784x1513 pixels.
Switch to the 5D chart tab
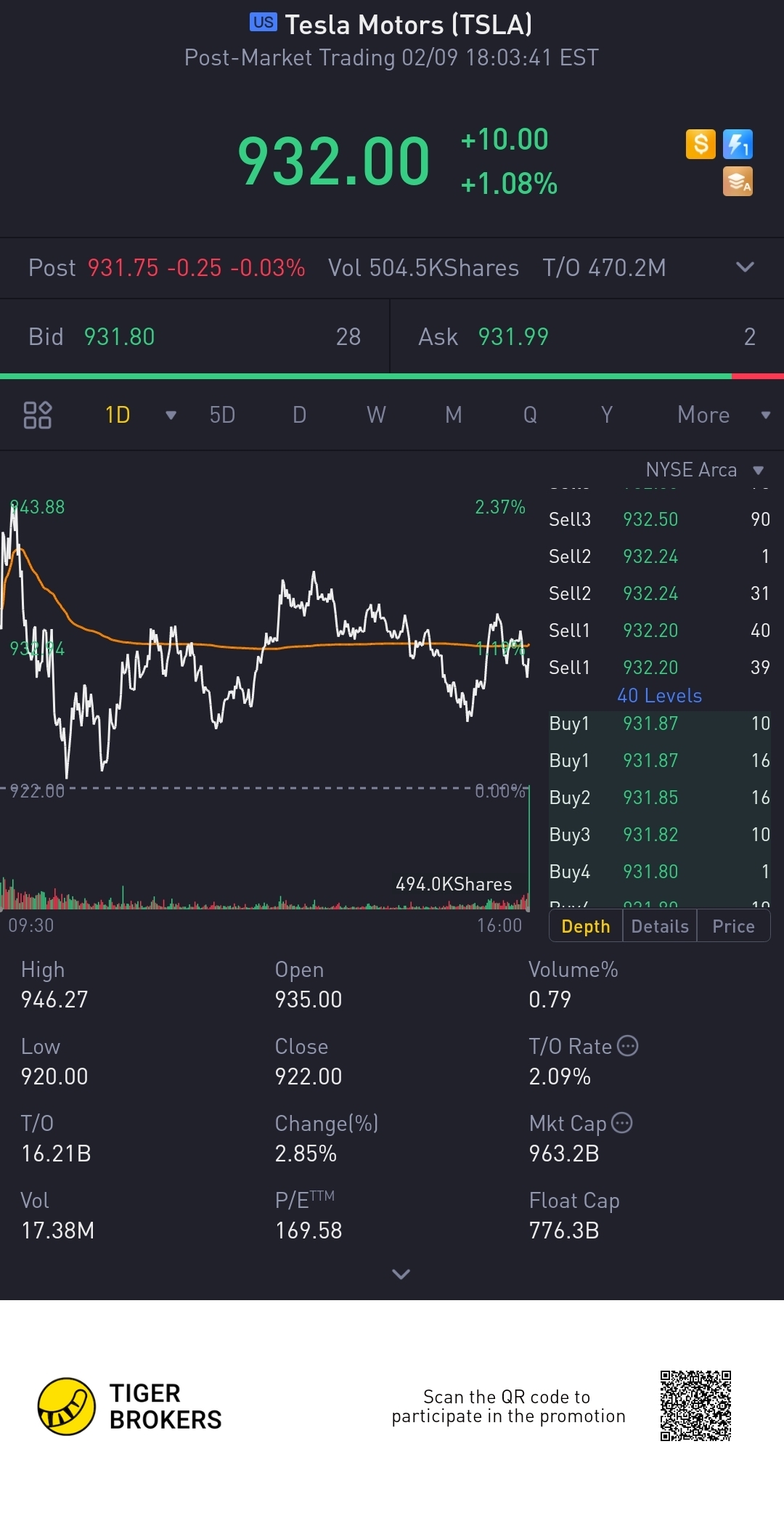click(222, 415)
